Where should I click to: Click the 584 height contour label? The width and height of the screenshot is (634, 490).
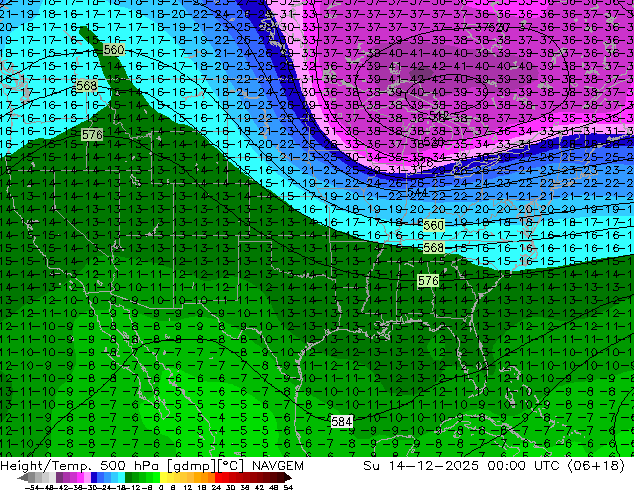[x=342, y=421]
